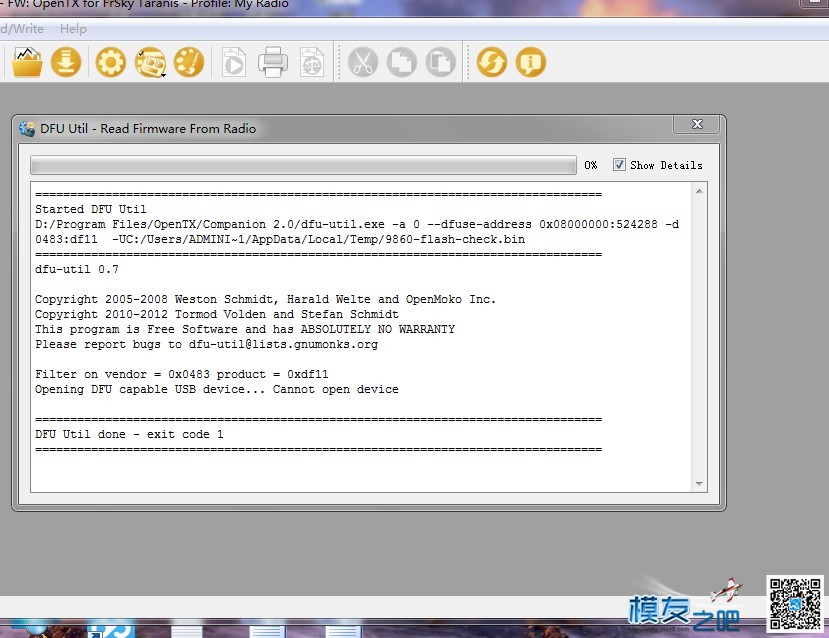Viewport: 829px width, 638px height.
Task: Click the orange circular arrows update icon
Action: (x=492, y=62)
